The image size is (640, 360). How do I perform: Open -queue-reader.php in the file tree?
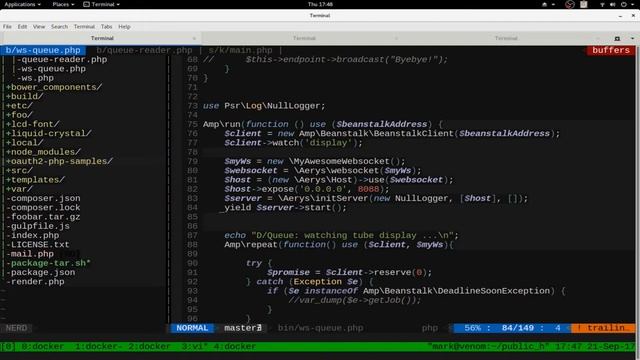[62, 60]
